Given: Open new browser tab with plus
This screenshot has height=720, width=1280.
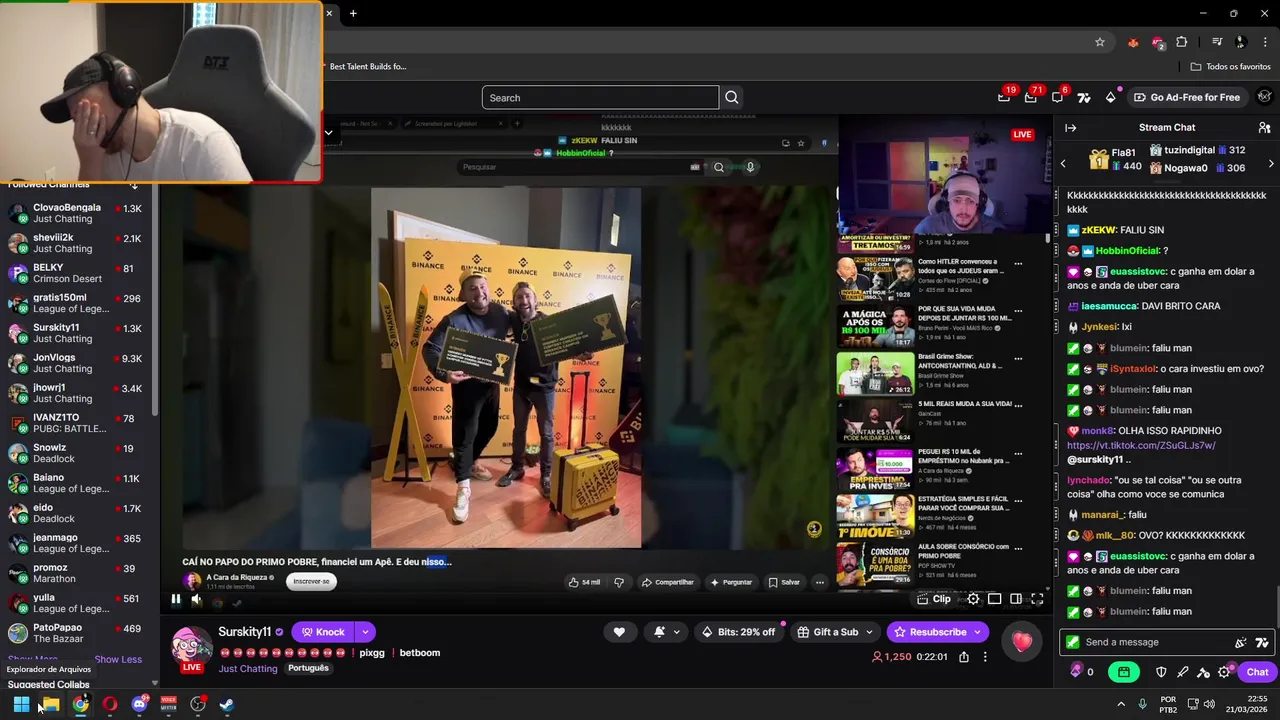Looking at the screenshot, I should point(353,13).
